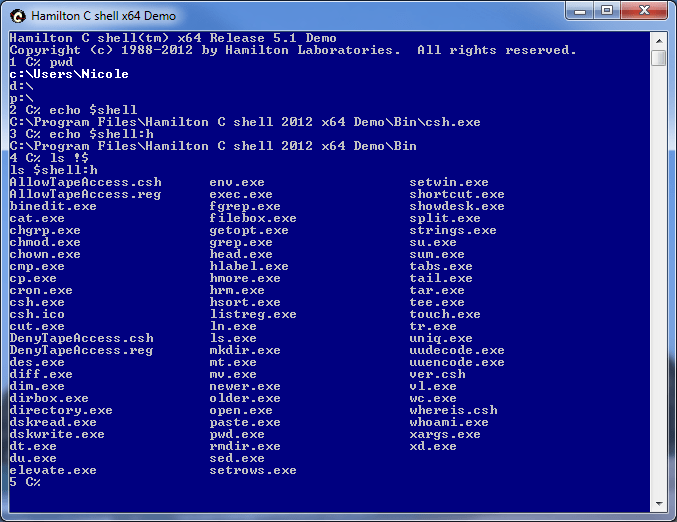Viewport: 677px width, 522px height.
Task: Click the file name tail.exe
Action: (441, 278)
